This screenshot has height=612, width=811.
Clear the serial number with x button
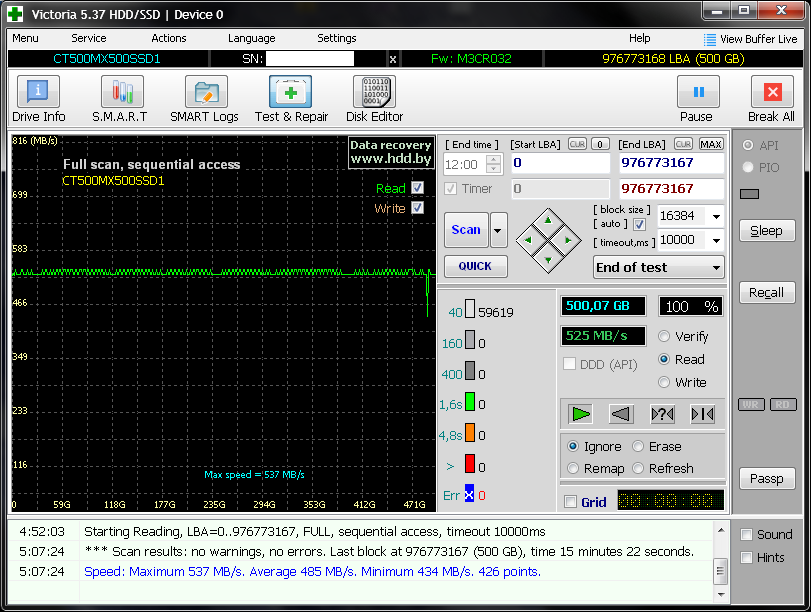[393, 59]
